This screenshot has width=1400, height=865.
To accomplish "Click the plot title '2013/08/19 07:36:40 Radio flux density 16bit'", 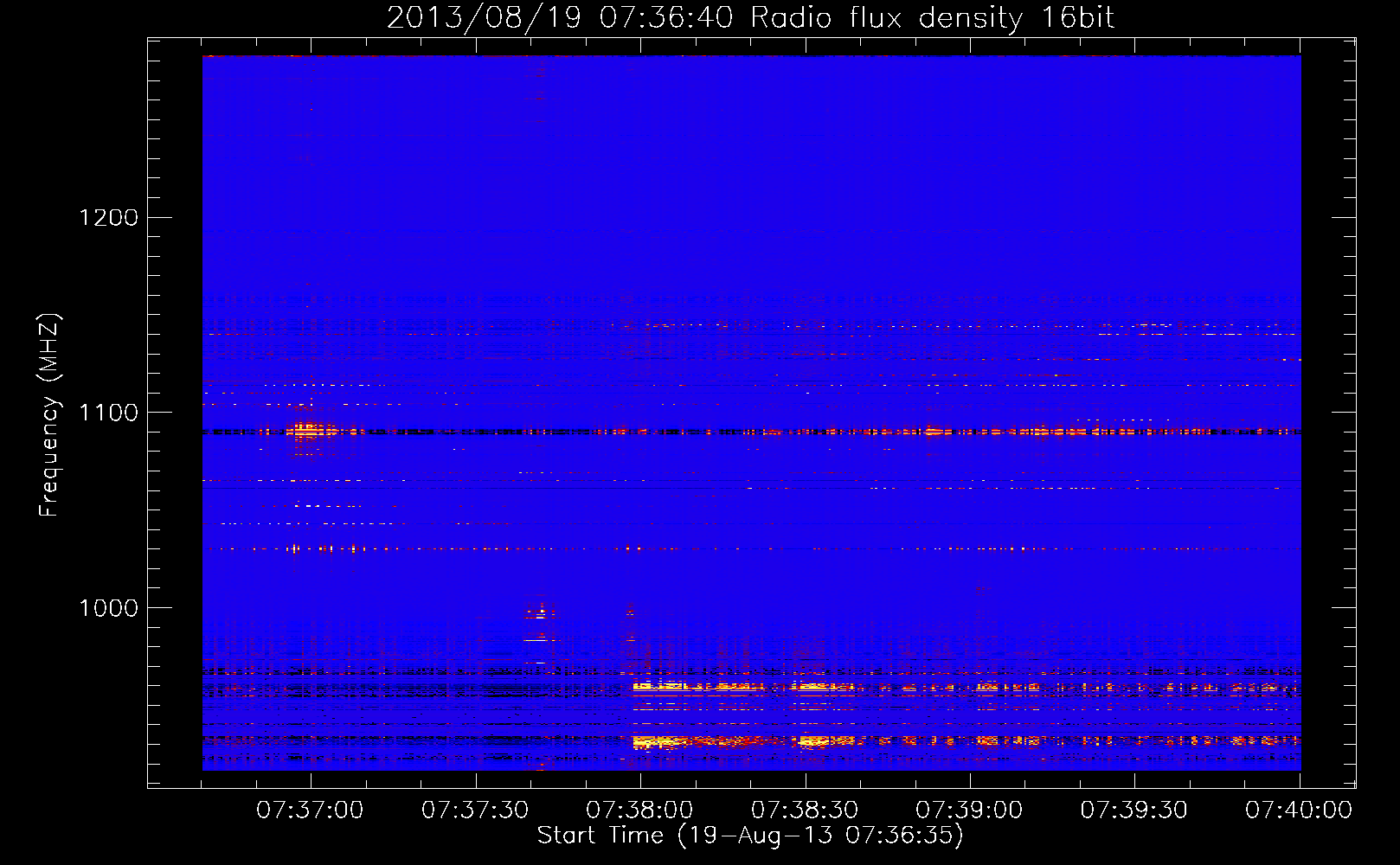I will coord(750,18).
